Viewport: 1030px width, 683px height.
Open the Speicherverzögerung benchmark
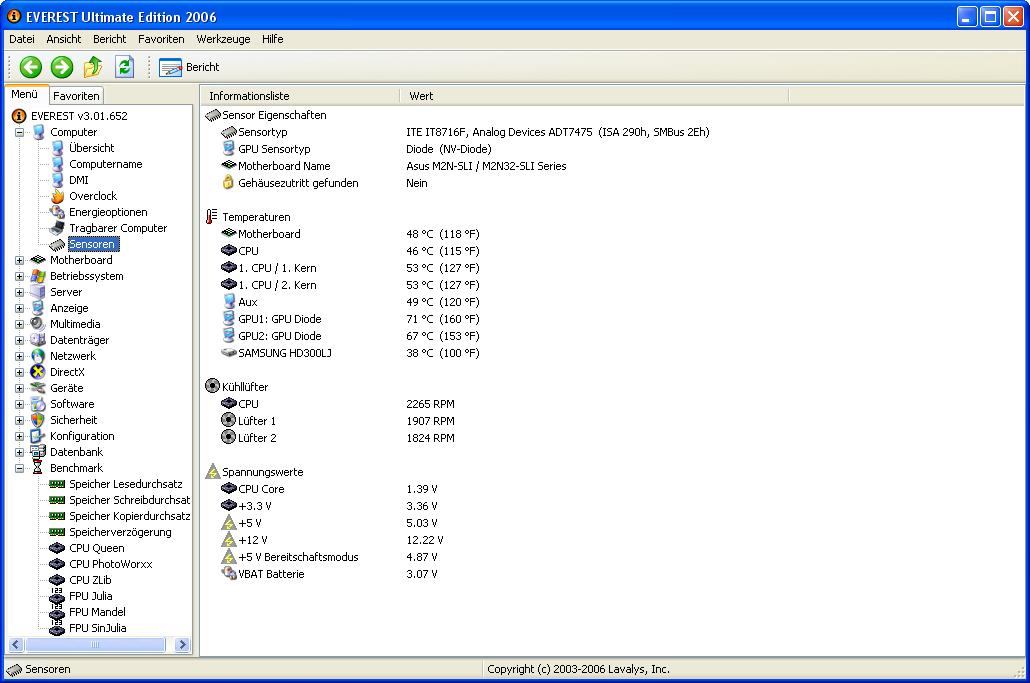120,533
